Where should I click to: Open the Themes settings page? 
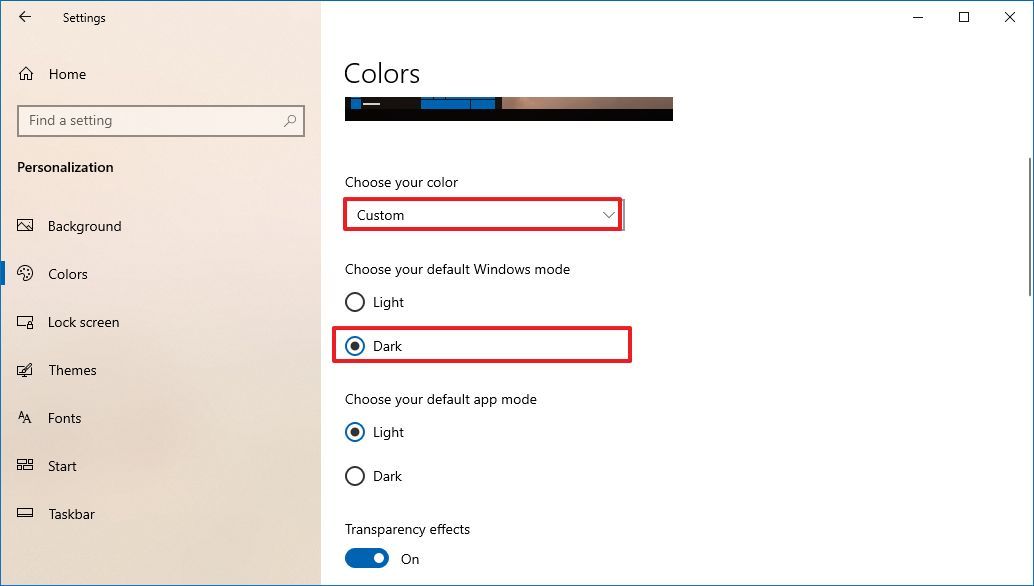pyautogui.click(x=73, y=370)
